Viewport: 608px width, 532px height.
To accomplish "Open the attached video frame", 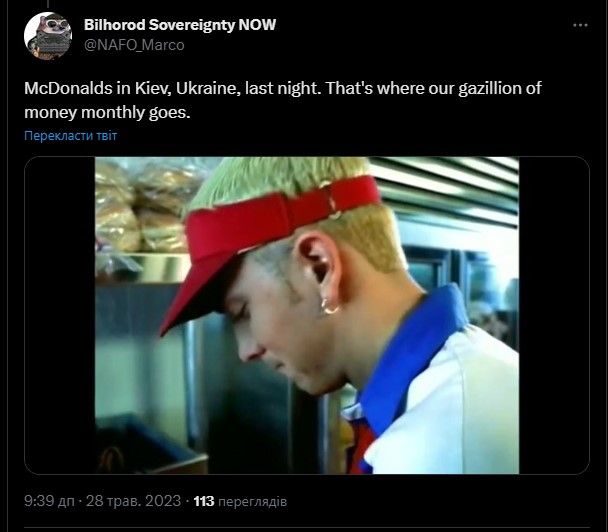I will point(307,315).
